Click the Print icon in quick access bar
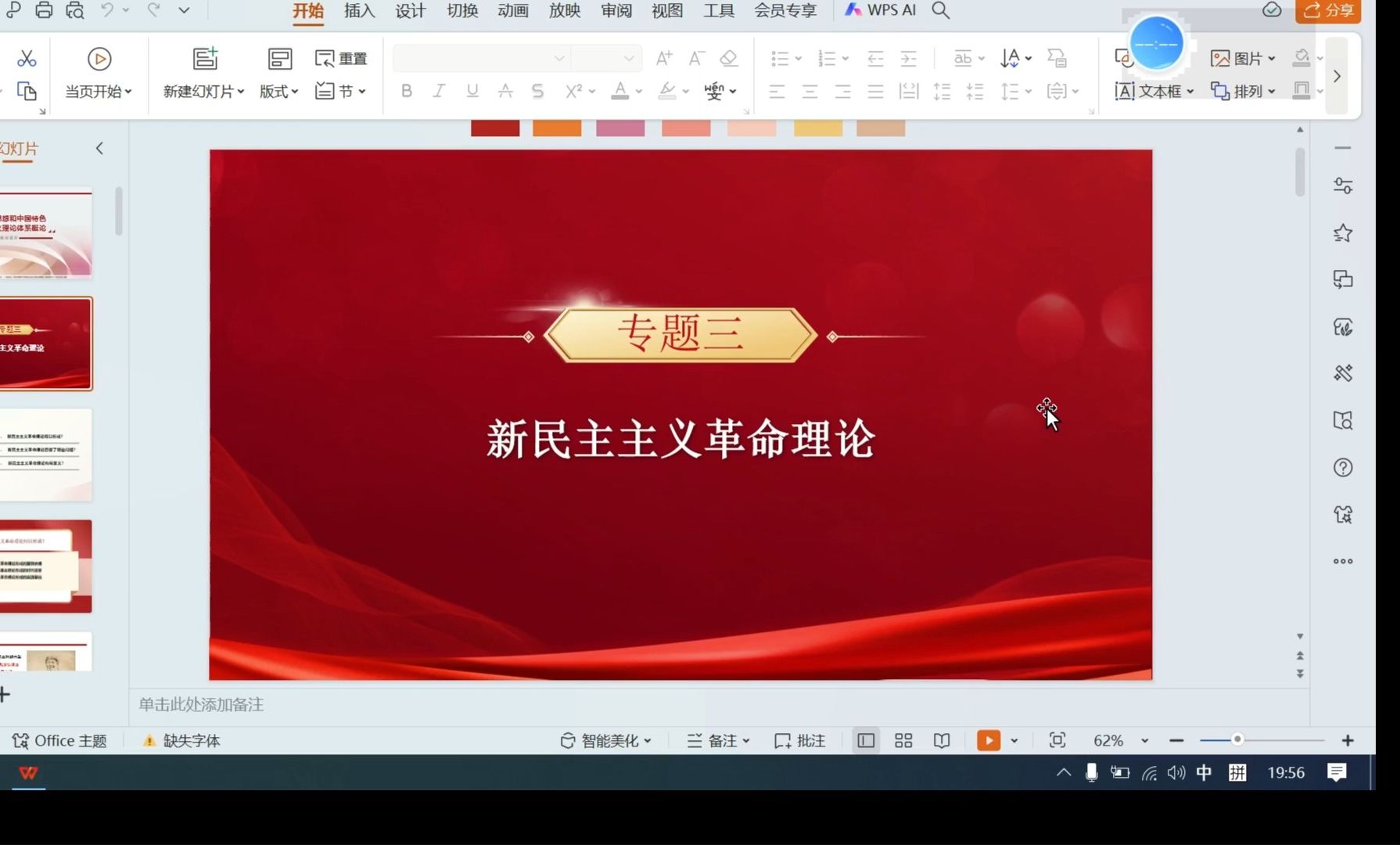 click(x=44, y=10)
